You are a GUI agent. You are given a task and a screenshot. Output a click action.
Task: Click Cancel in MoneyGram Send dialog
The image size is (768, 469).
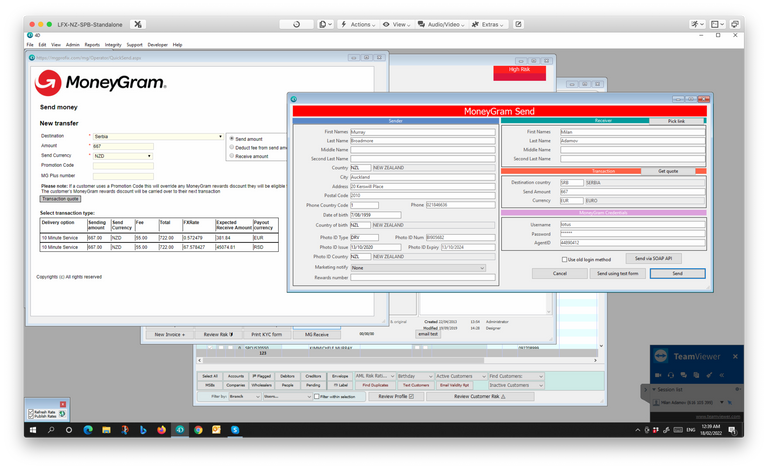click(x=560, y=273)
